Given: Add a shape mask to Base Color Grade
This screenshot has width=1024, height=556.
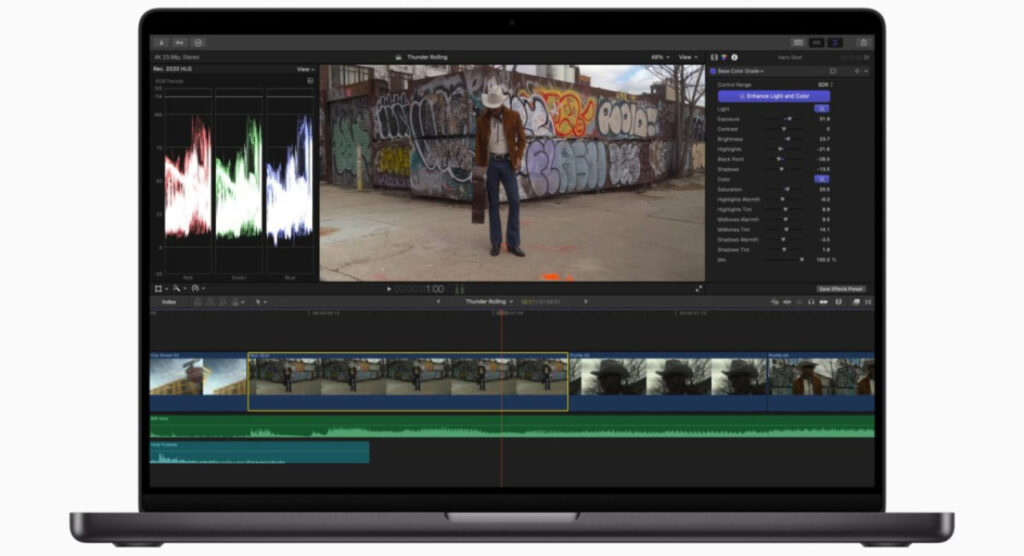Looking at the screenshot, I should [x=833, y=71].
